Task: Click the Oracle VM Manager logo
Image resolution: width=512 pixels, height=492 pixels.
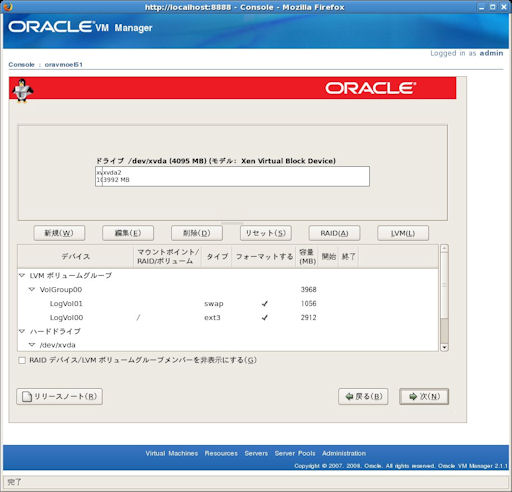Action: (x=80, y=27)
